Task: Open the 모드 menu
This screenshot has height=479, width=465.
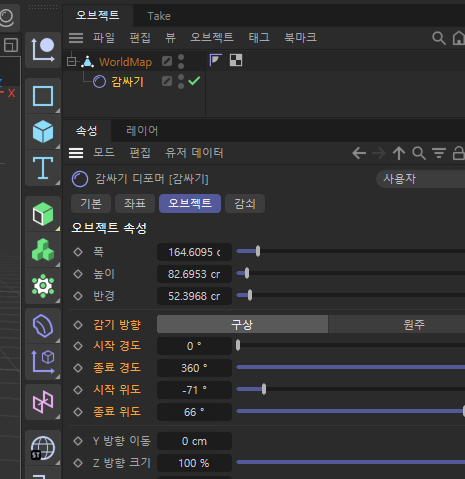Action: (x=104, y=153)
